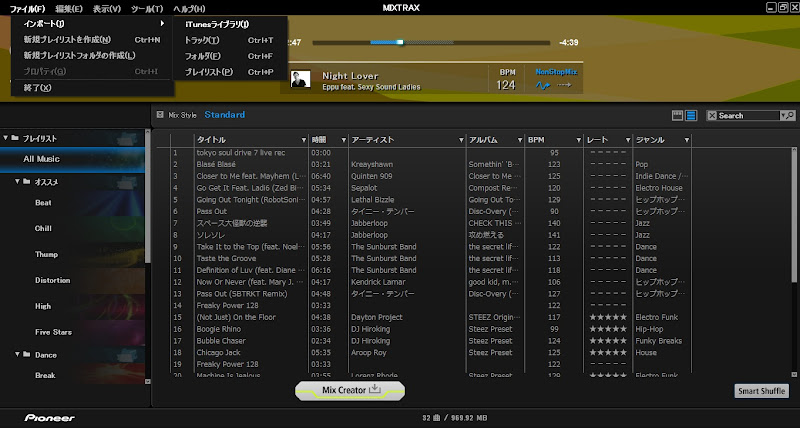The height and width of the screenshot is (428, 800).
Task: Select track "Blasé Blasé"
Action: click(216, 164)
